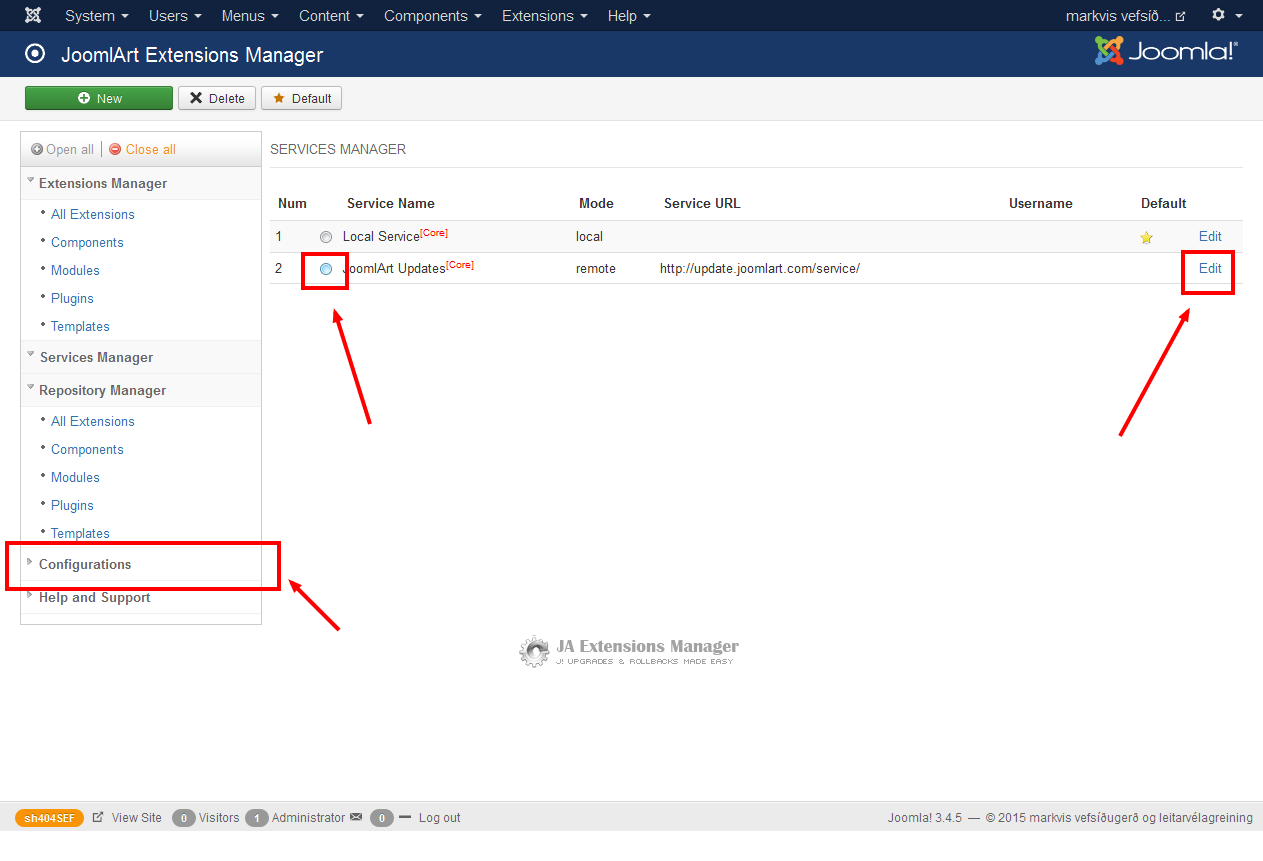This screenshot has height=861, width=1263.
Task: Open the Menus dropdown menu
Action: click(x=250, y=16)
